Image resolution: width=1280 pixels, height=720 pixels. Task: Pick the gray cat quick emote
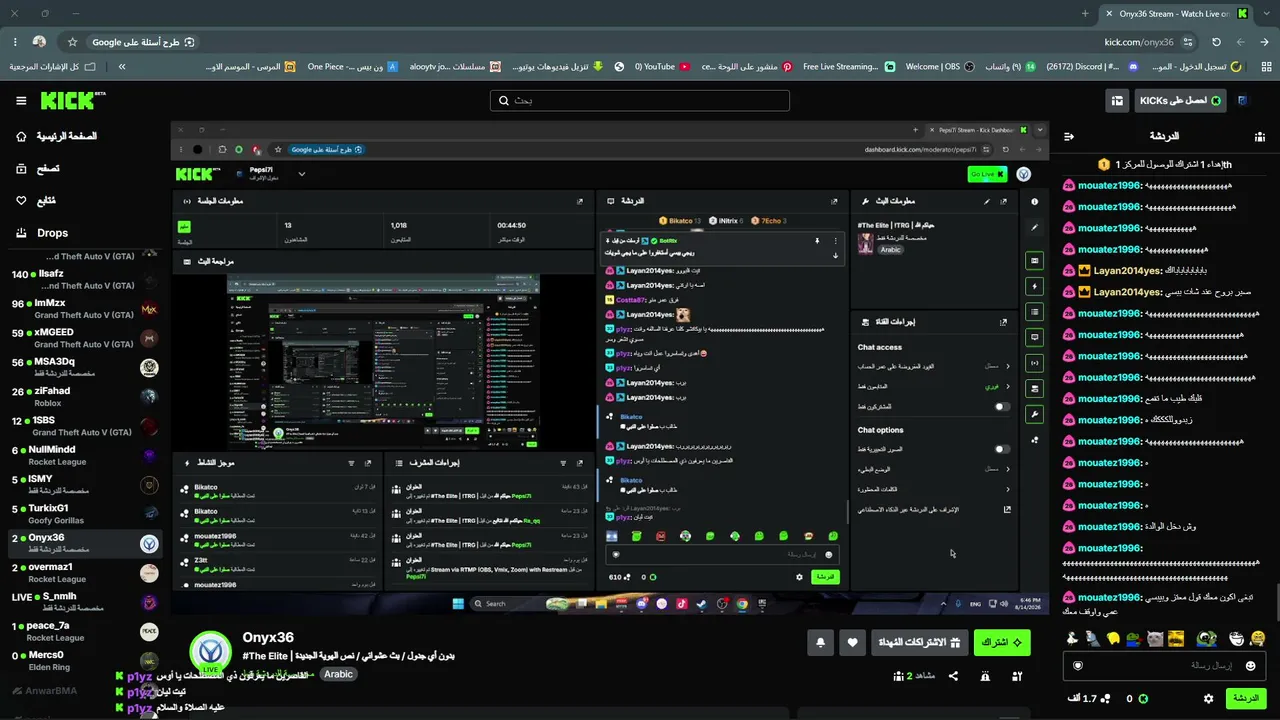pyautogui.click(x=1154, y=638)
